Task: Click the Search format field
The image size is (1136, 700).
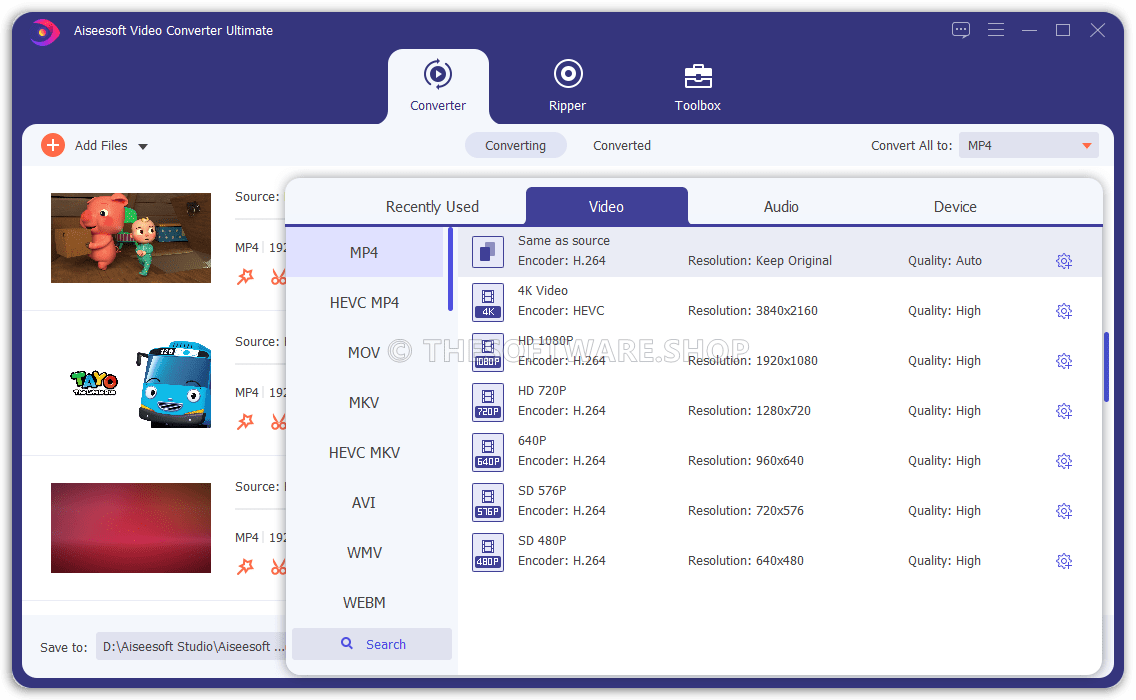Action: point(372,644)
